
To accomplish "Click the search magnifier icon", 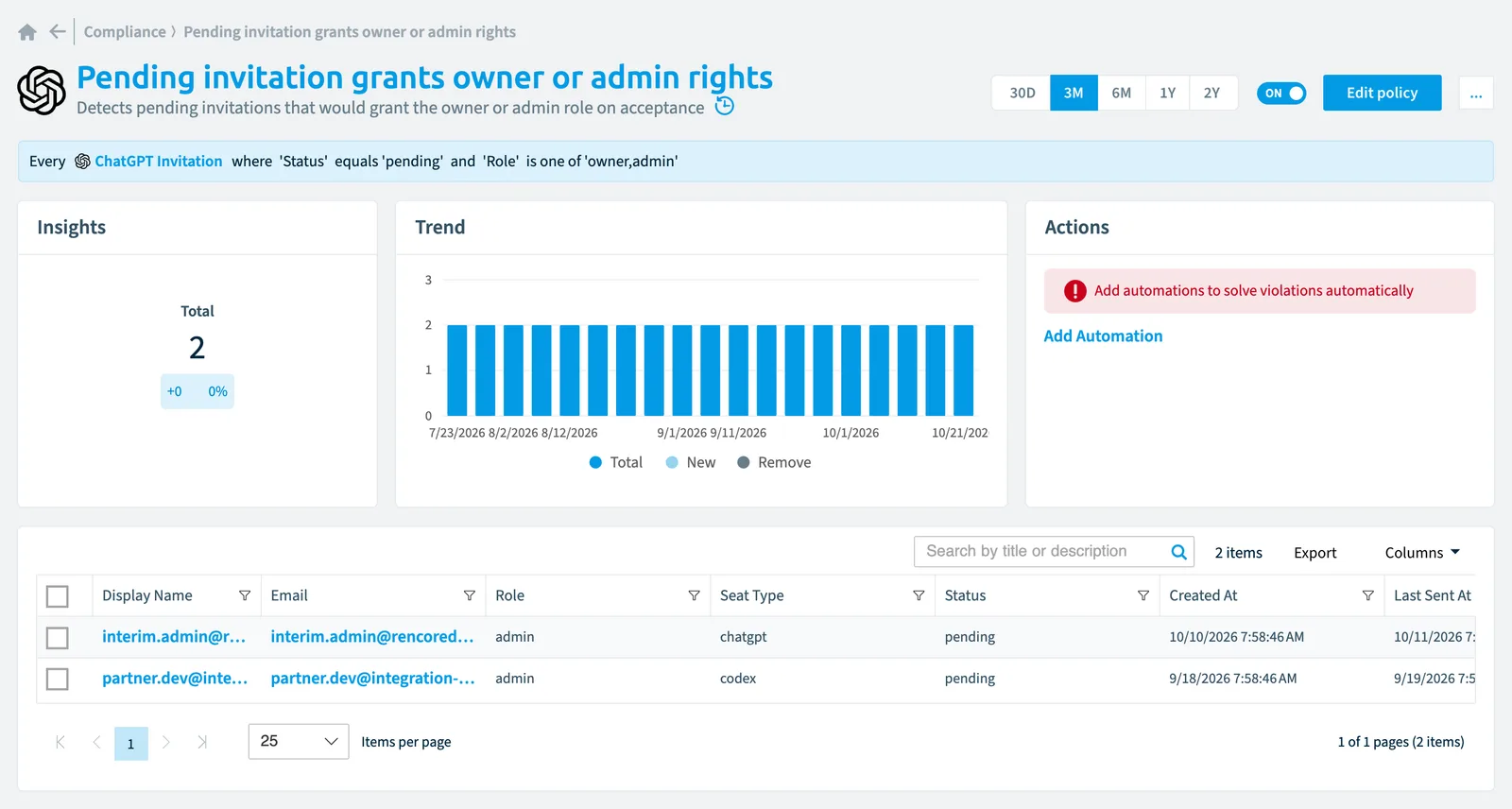I will [x=1178, y=552].
